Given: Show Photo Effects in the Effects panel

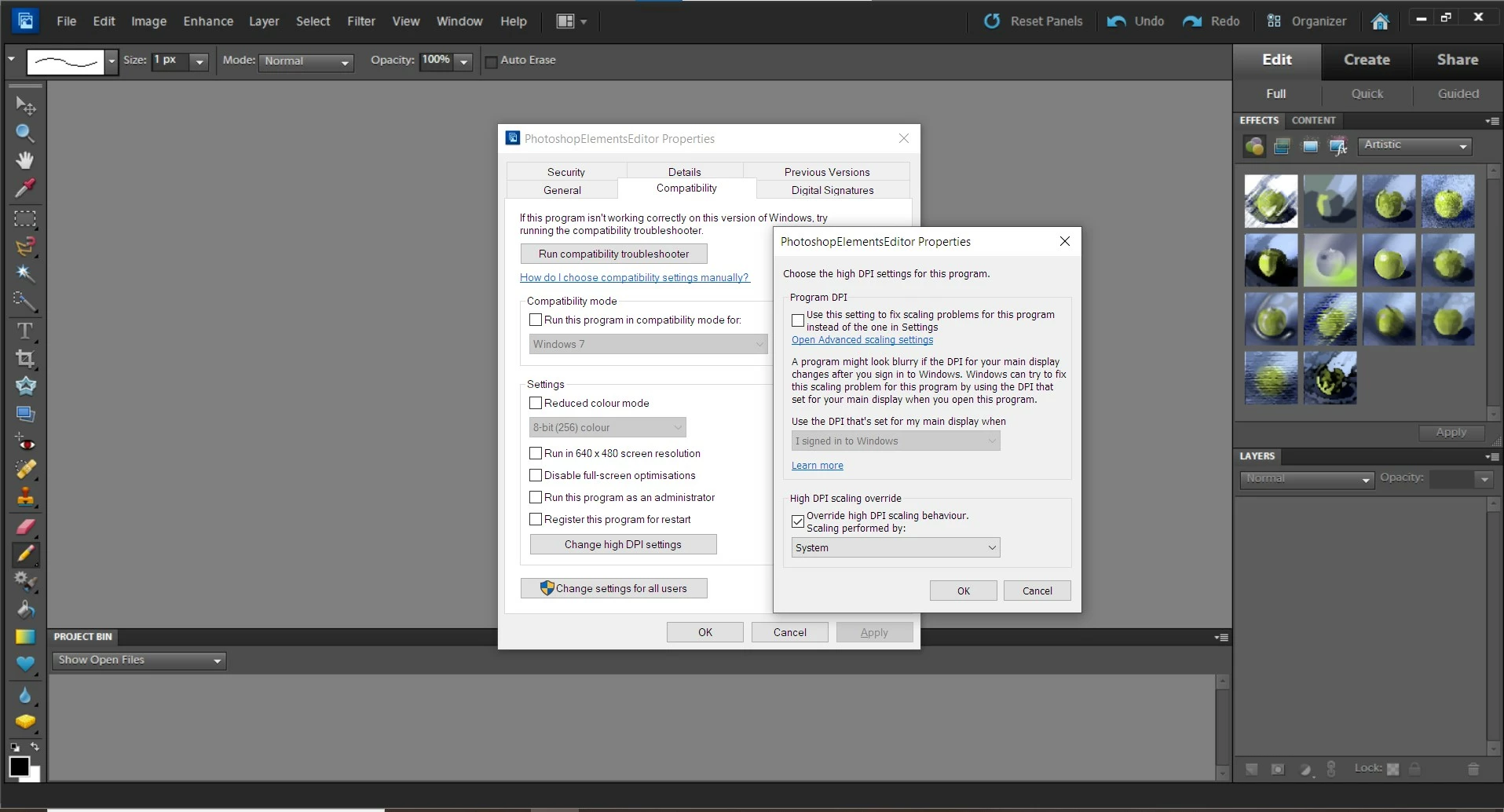Looking at the screenshot, I should (x=1310, y=146).
